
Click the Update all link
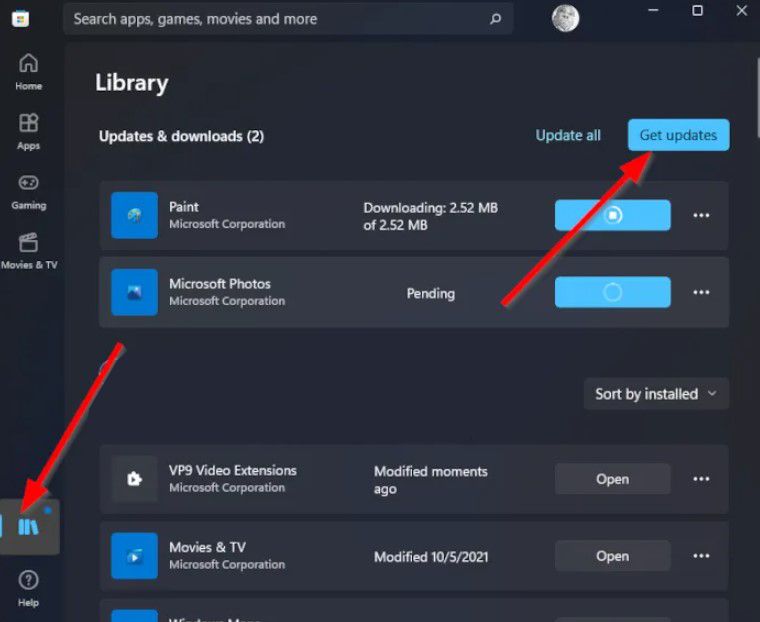[568, 135]
